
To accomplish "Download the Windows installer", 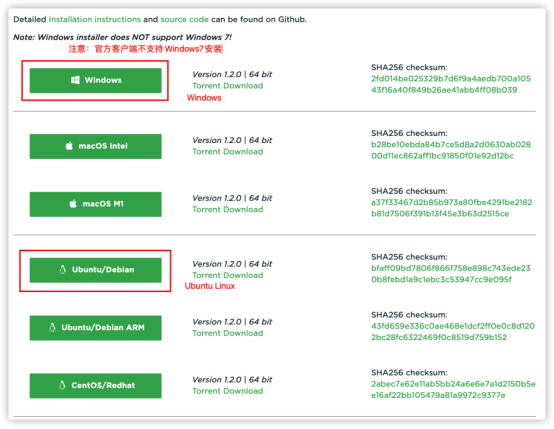I will pyautogui.click(x=95, y=81).
